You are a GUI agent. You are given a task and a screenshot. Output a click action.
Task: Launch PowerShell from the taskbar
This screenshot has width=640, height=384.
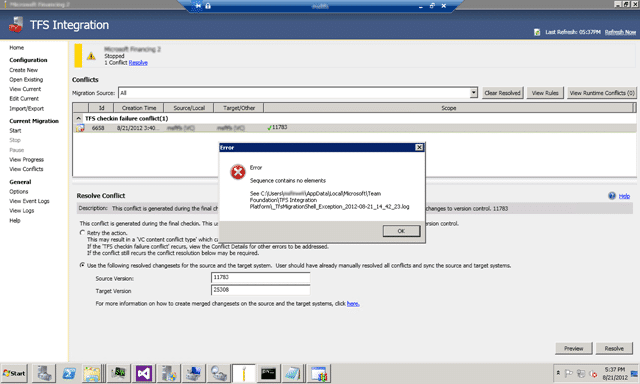point(69,373)
